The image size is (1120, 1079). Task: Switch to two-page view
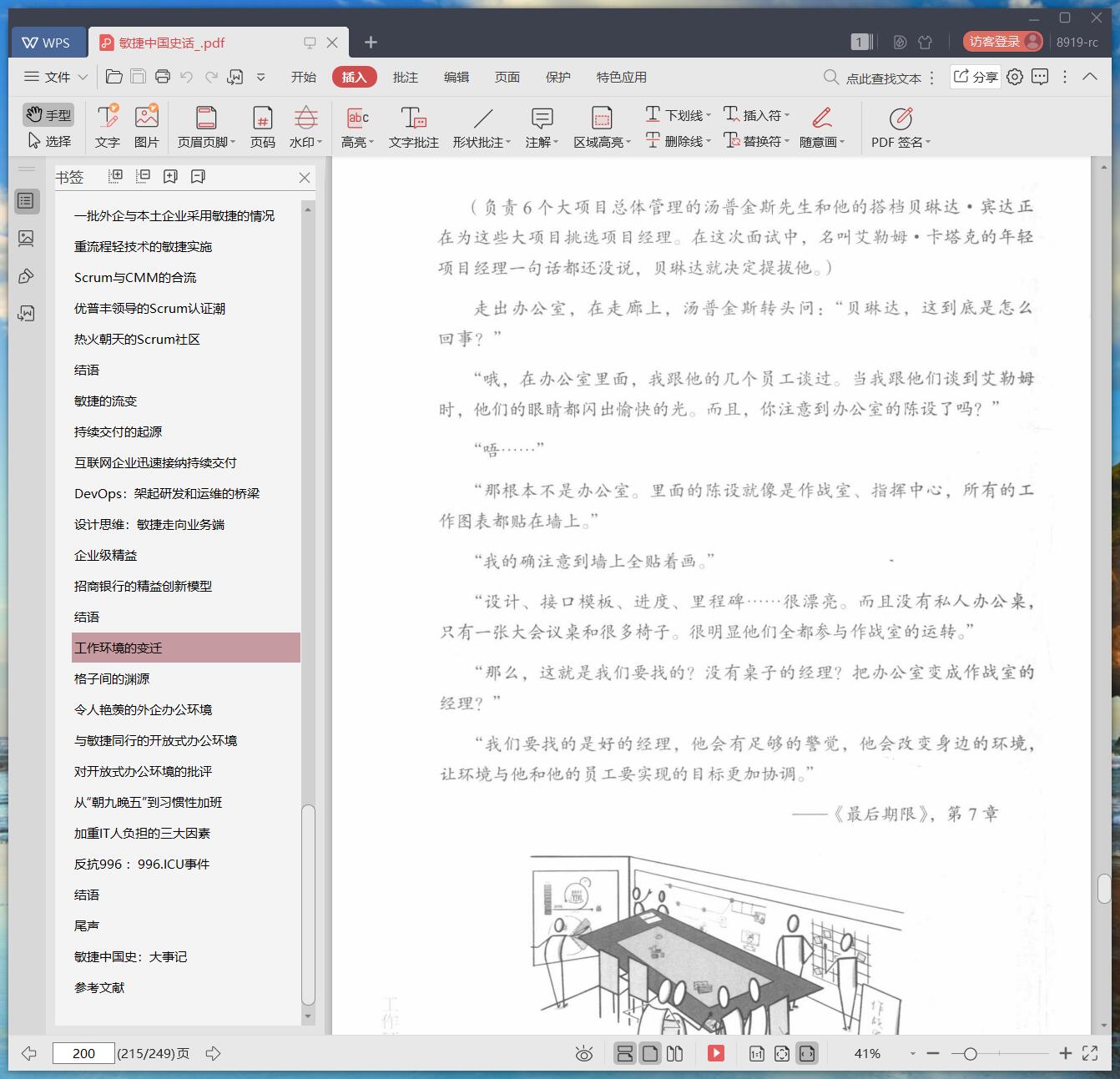(x=675, y=1053)
